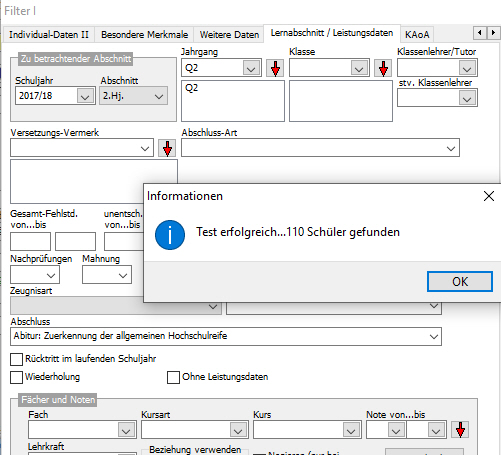Open the Weitere Daten tab
The width and height of the screenshot is (501, 455).
tap(229, 34)
